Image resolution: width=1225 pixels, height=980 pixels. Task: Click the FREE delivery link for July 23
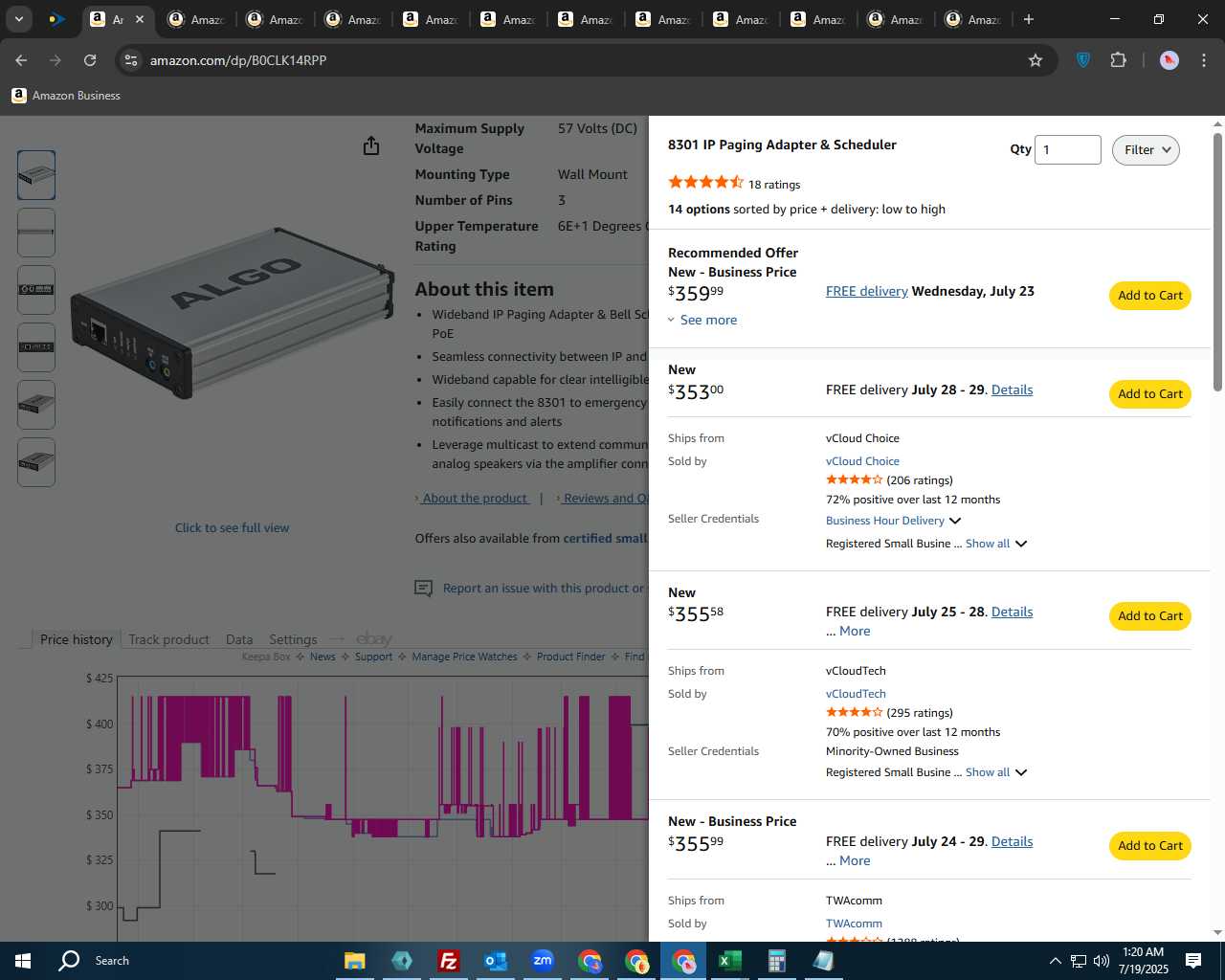(x=867, y=291)
